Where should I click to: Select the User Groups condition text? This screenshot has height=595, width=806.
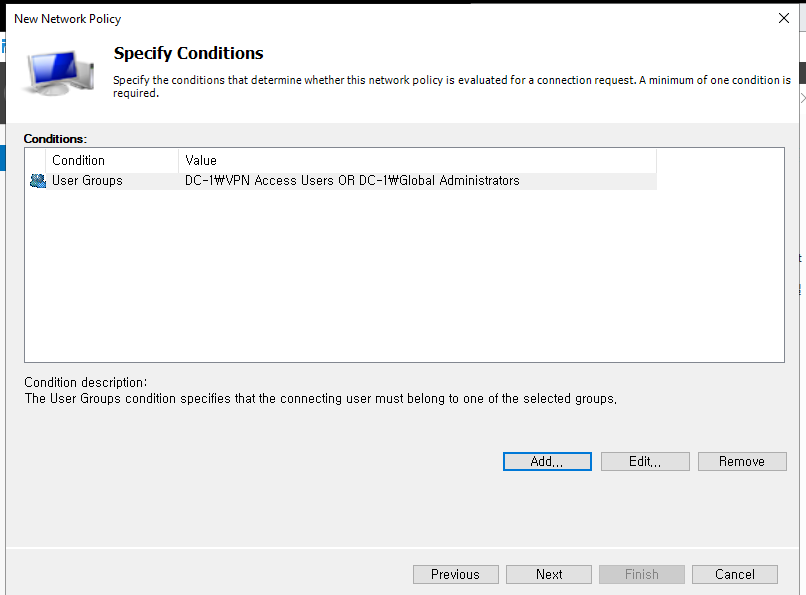point(87,181)
